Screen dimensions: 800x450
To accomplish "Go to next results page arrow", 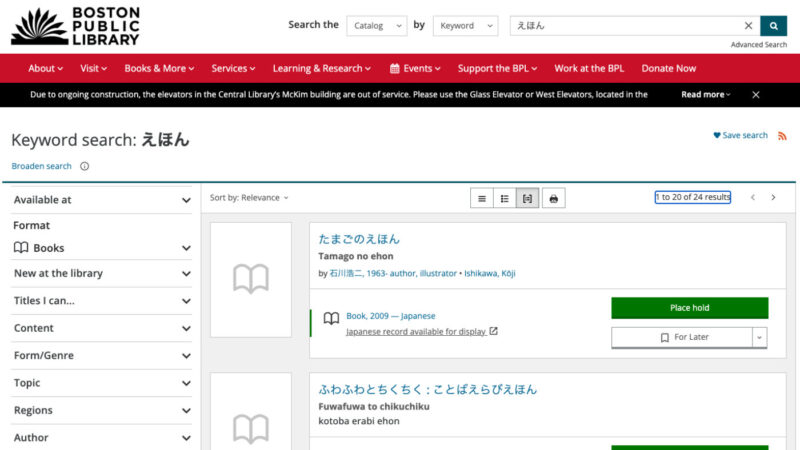I will (x=773, y=197).
